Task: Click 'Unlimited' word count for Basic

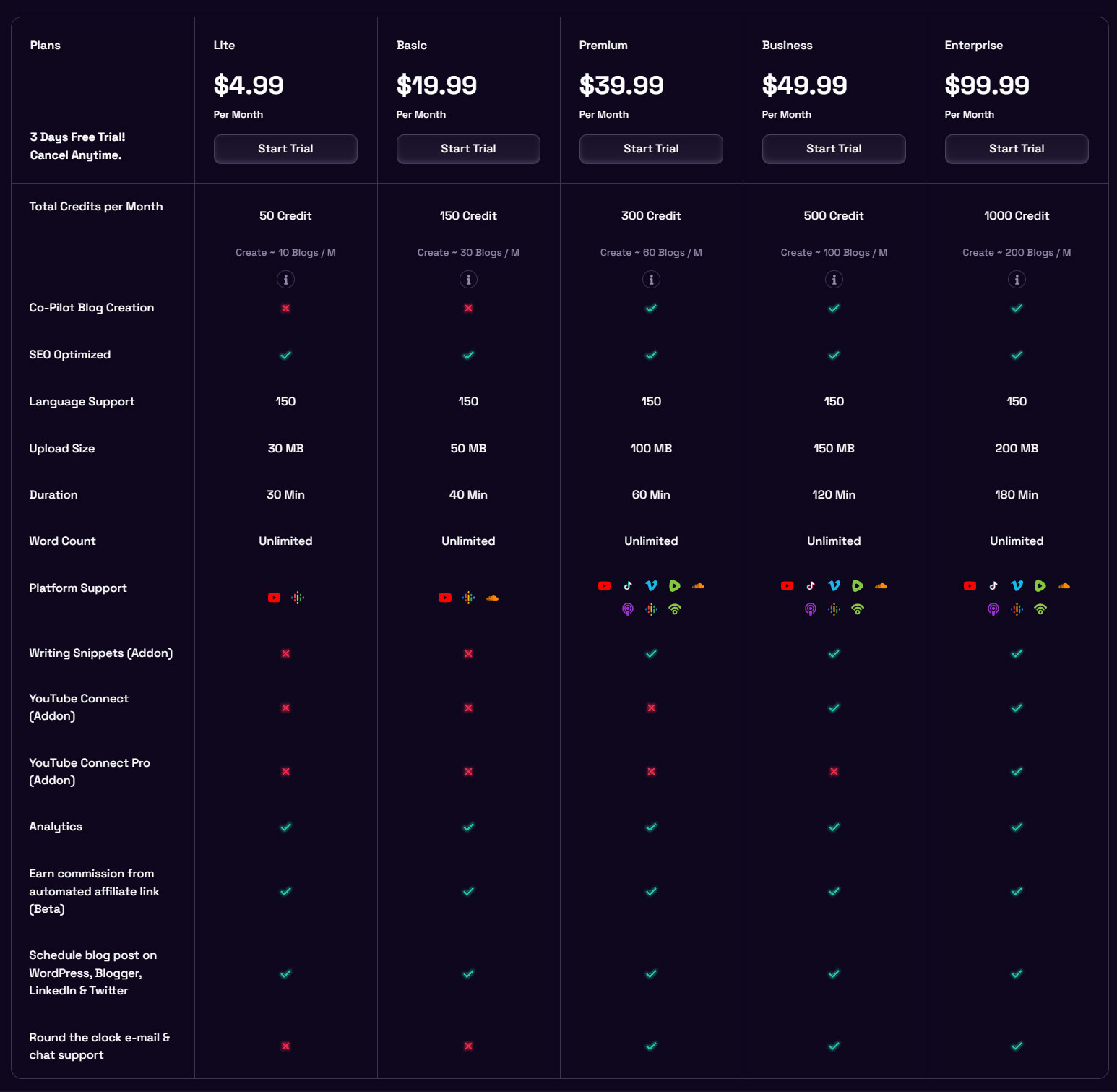Action: 468,541
